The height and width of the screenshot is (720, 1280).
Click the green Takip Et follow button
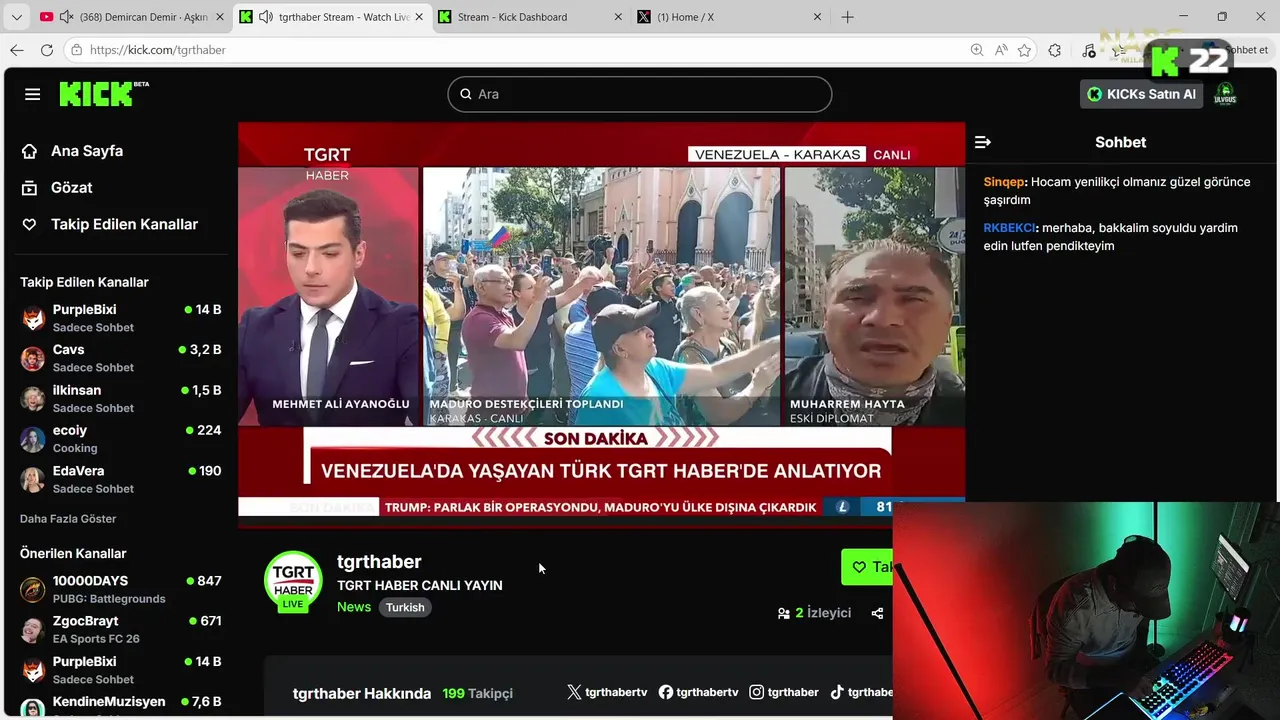pyautogui.click(x=867, y=567)
